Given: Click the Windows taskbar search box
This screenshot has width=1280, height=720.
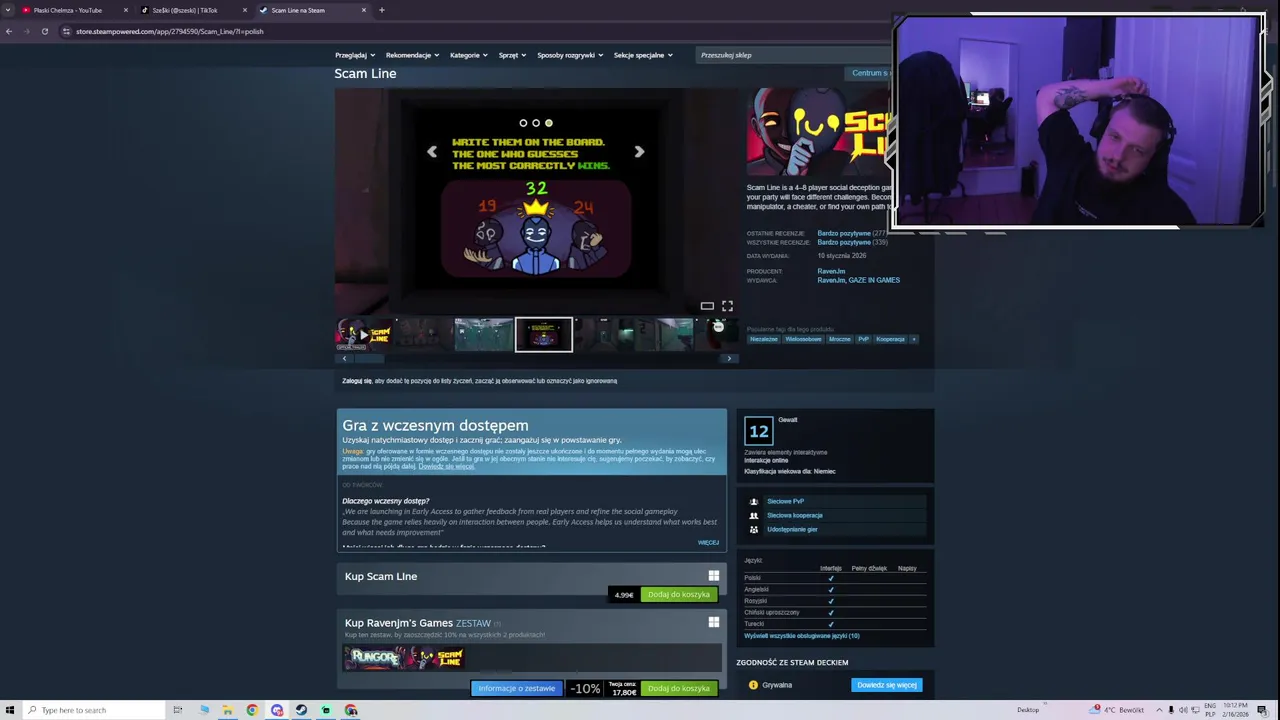Looking at the screenshot, I should tap(92, 710).
